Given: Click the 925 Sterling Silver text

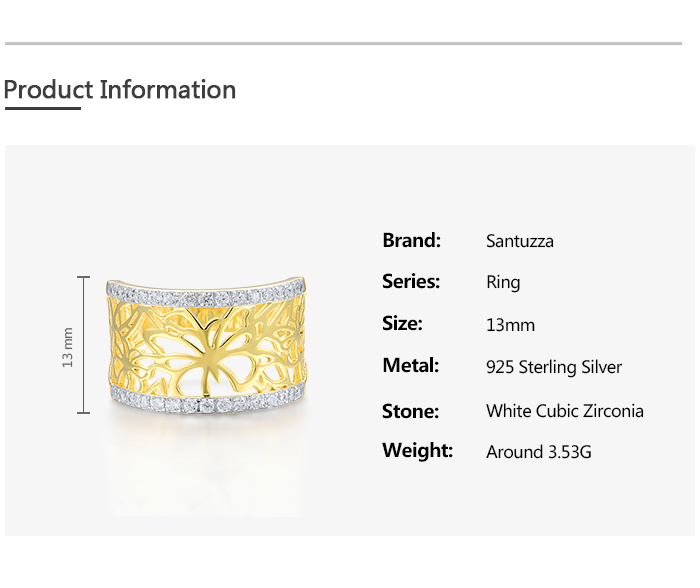Looking at the screenshot, I should coord(554,367).
